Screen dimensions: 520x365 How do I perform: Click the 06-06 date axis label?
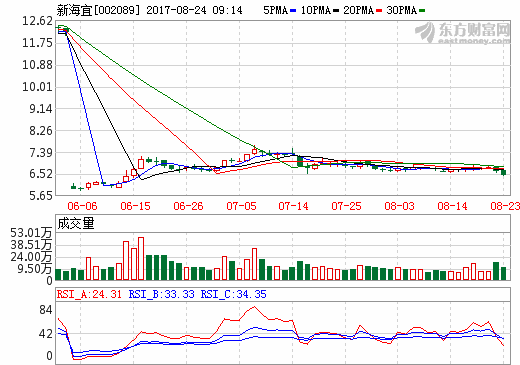pos(82,206)
